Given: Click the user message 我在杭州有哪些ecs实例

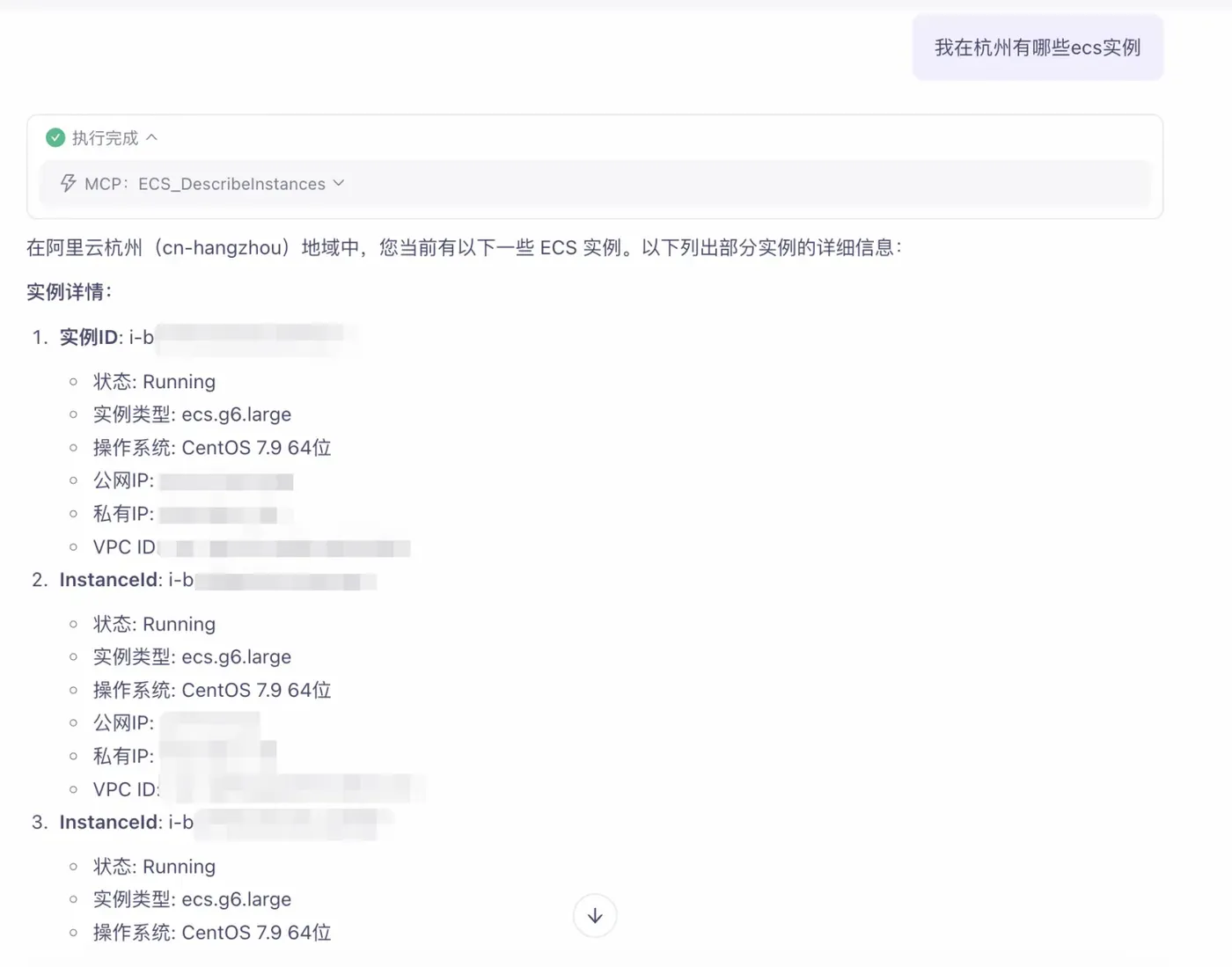Looking at the screenshot, I should click(1038, 48).
